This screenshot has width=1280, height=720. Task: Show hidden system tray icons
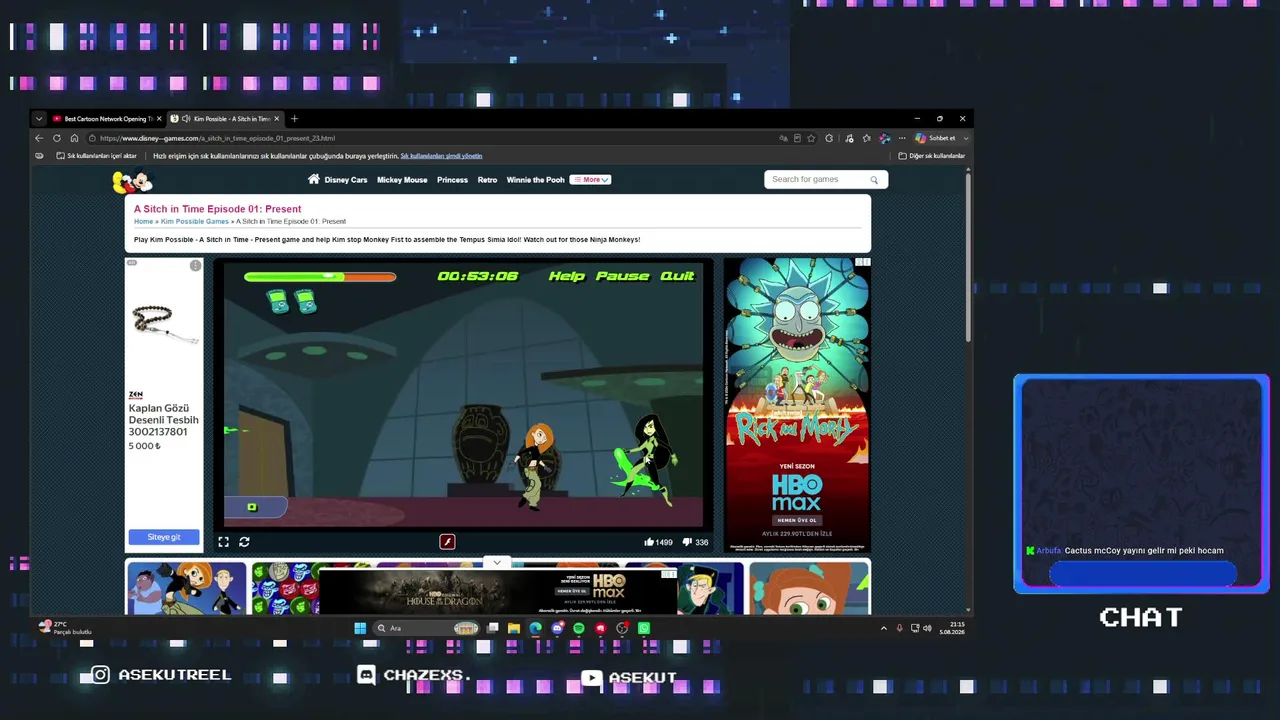(883, 628)
